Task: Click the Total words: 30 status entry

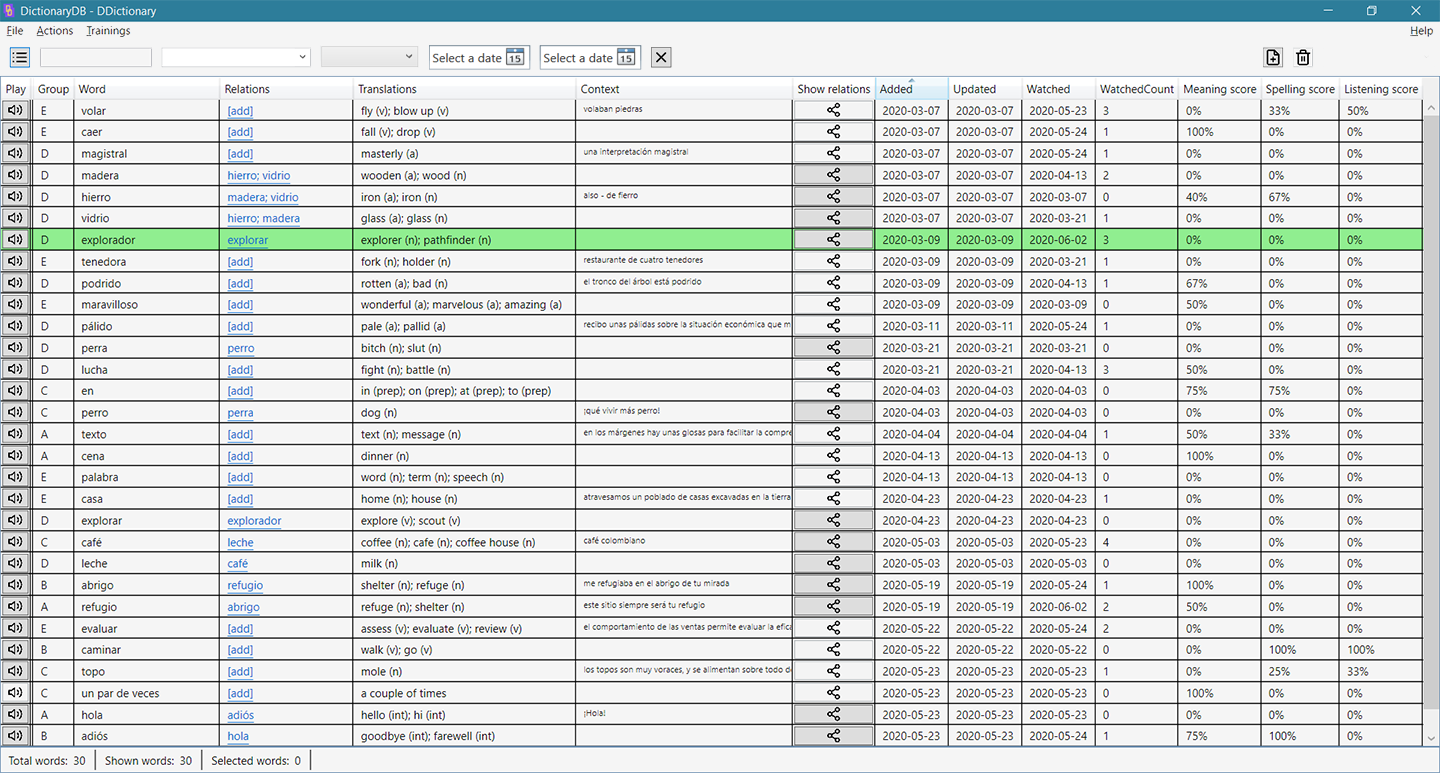Action: click(47, 761)
